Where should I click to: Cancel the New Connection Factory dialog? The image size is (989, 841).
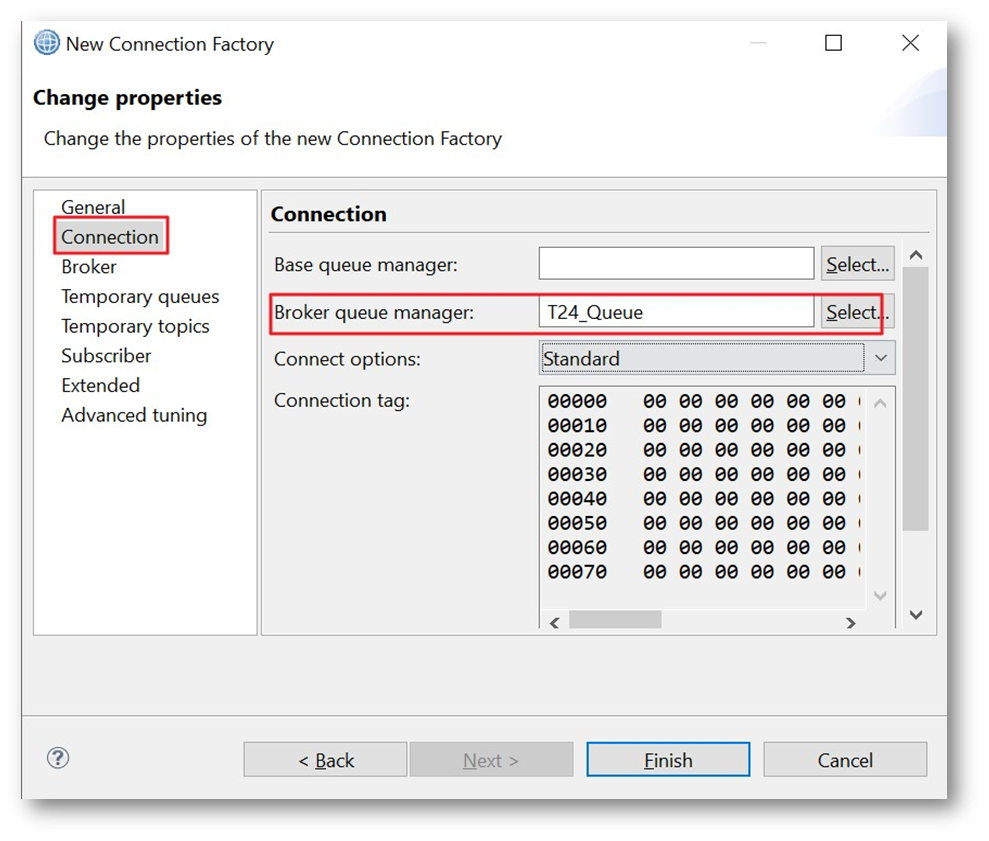coord(845,760)
